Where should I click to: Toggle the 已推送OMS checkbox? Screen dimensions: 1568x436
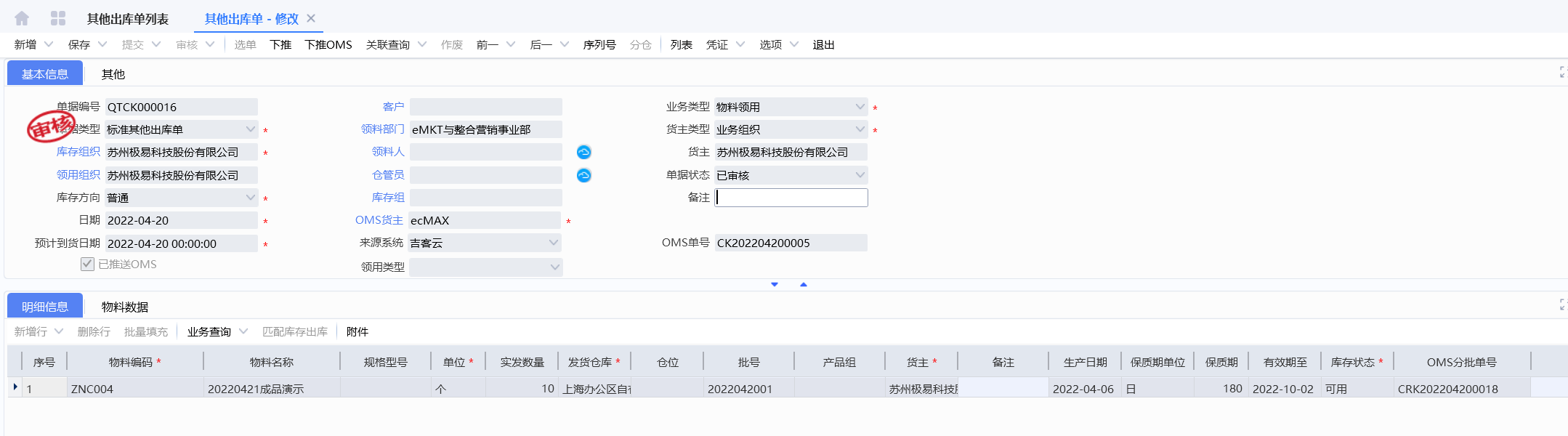[87, 264]
